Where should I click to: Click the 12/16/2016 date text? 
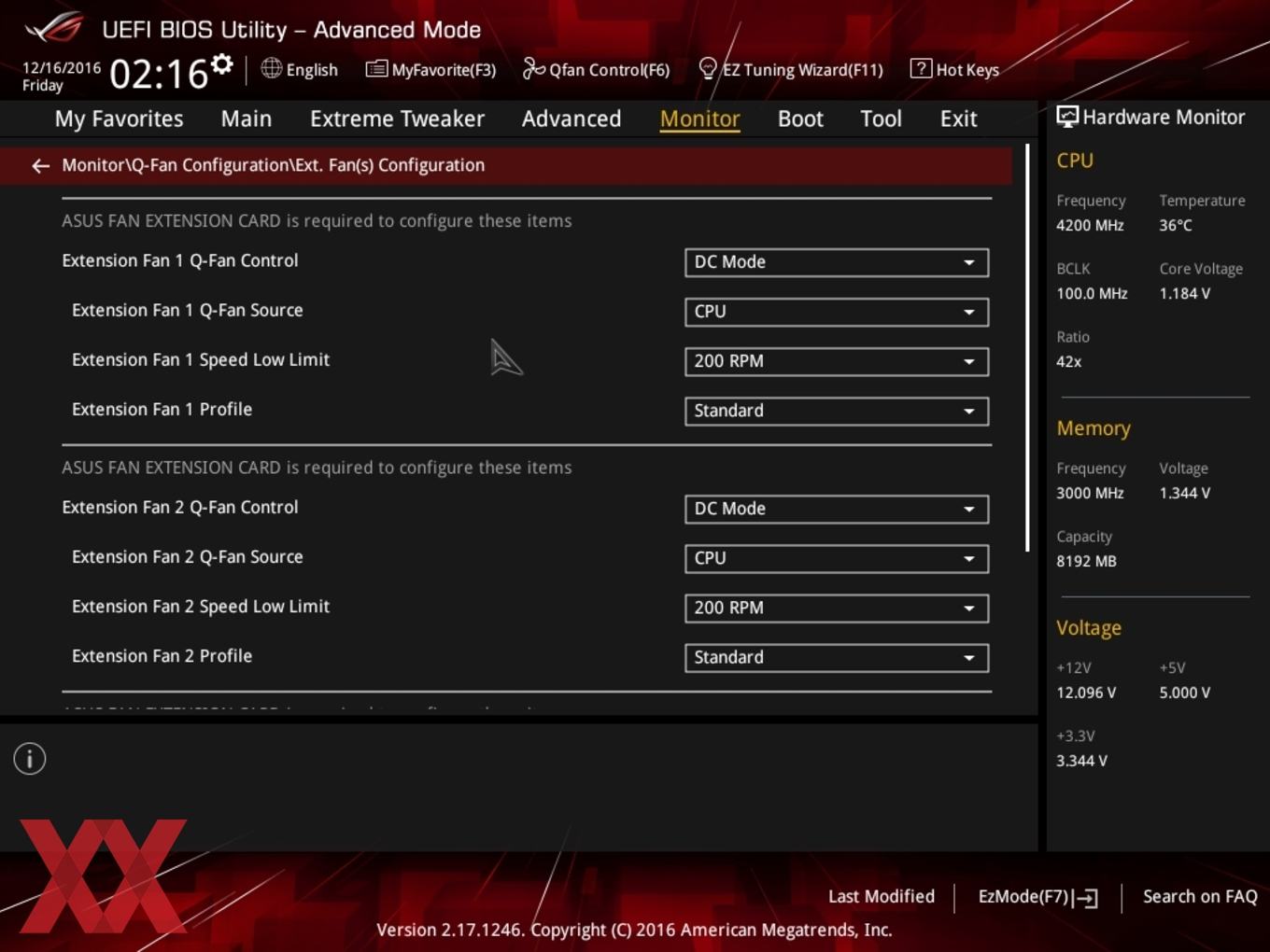click(x=61, y=68)
